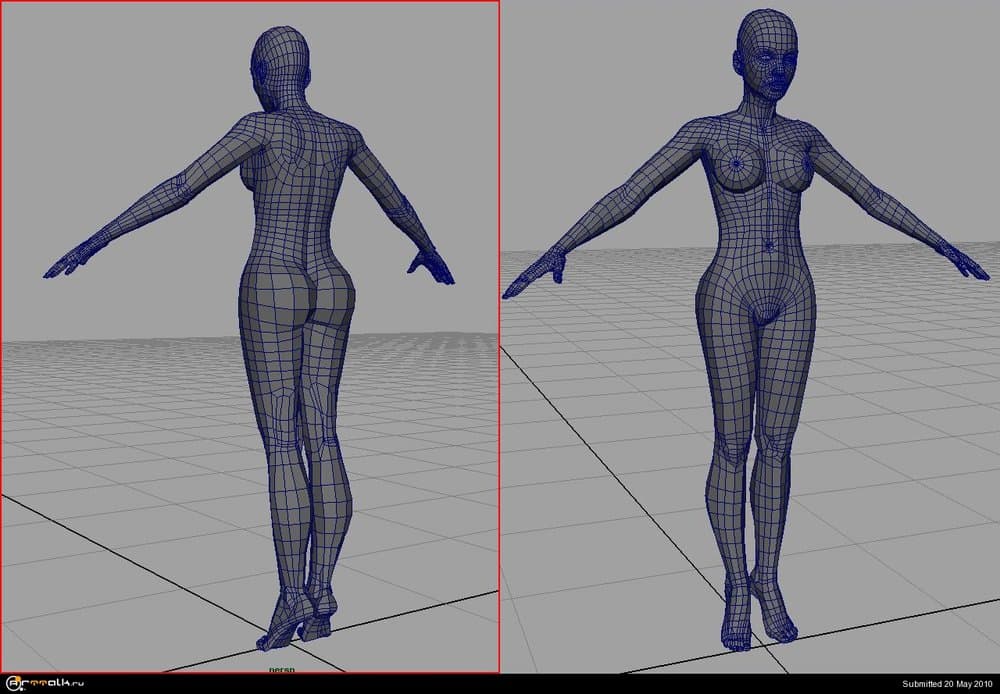Select the navel on the front-view model

point(767,245)
